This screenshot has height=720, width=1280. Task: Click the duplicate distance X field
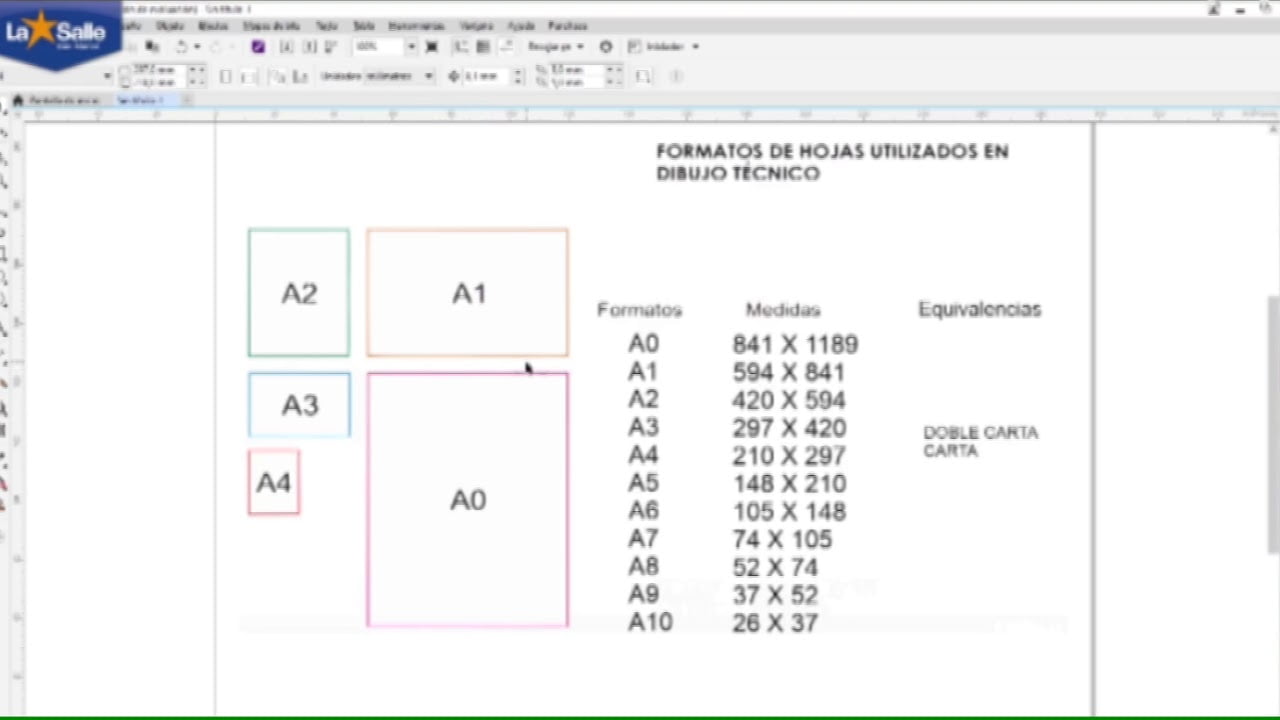pos(577,70)
